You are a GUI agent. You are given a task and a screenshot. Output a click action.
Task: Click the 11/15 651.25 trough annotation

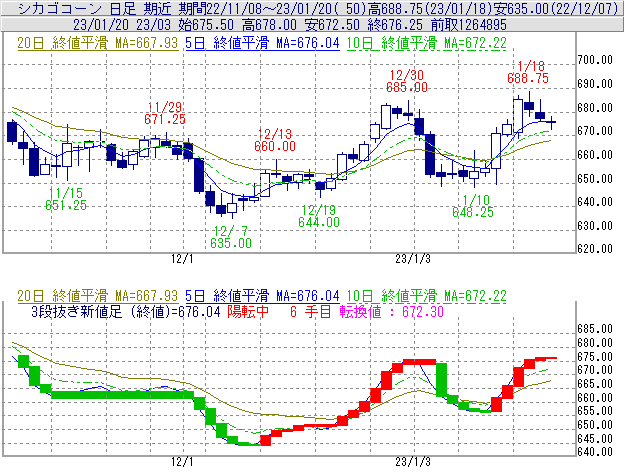pos(66,199)
